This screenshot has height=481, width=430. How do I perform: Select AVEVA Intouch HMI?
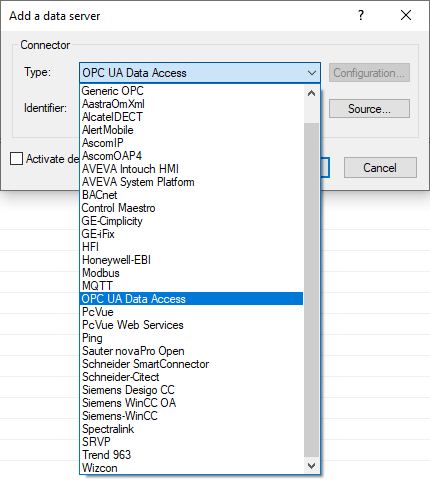(192, 169)
